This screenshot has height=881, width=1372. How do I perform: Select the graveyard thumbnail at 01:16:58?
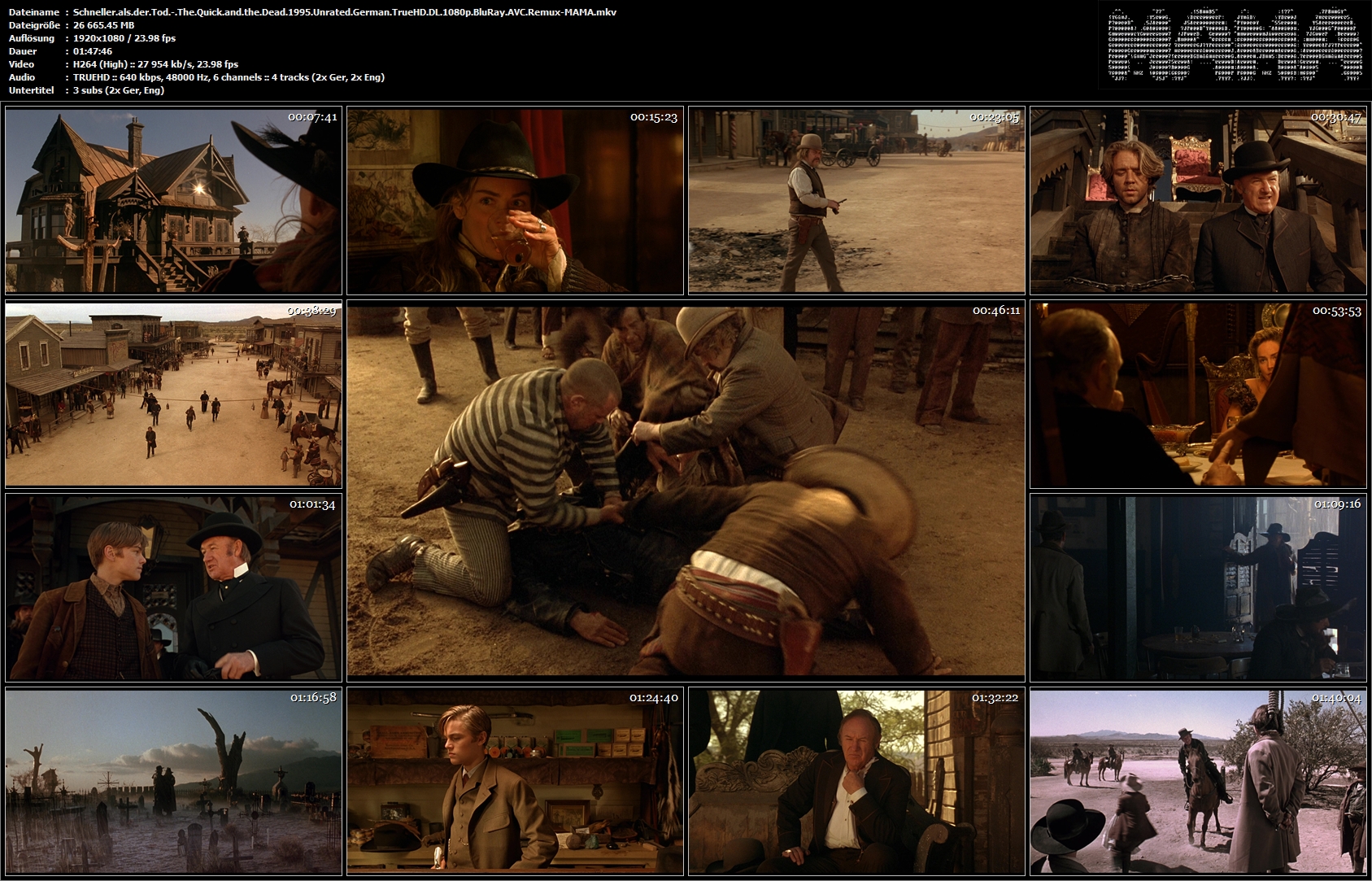click(x=173, y=782)
